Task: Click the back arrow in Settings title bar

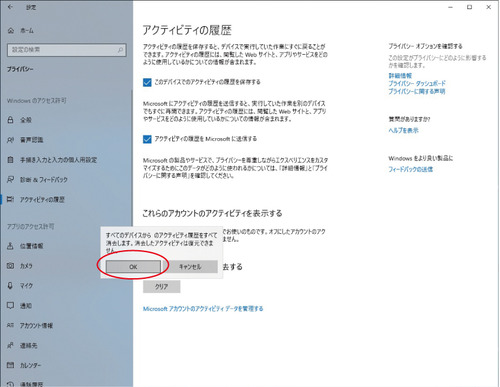Action: (10, 7)
